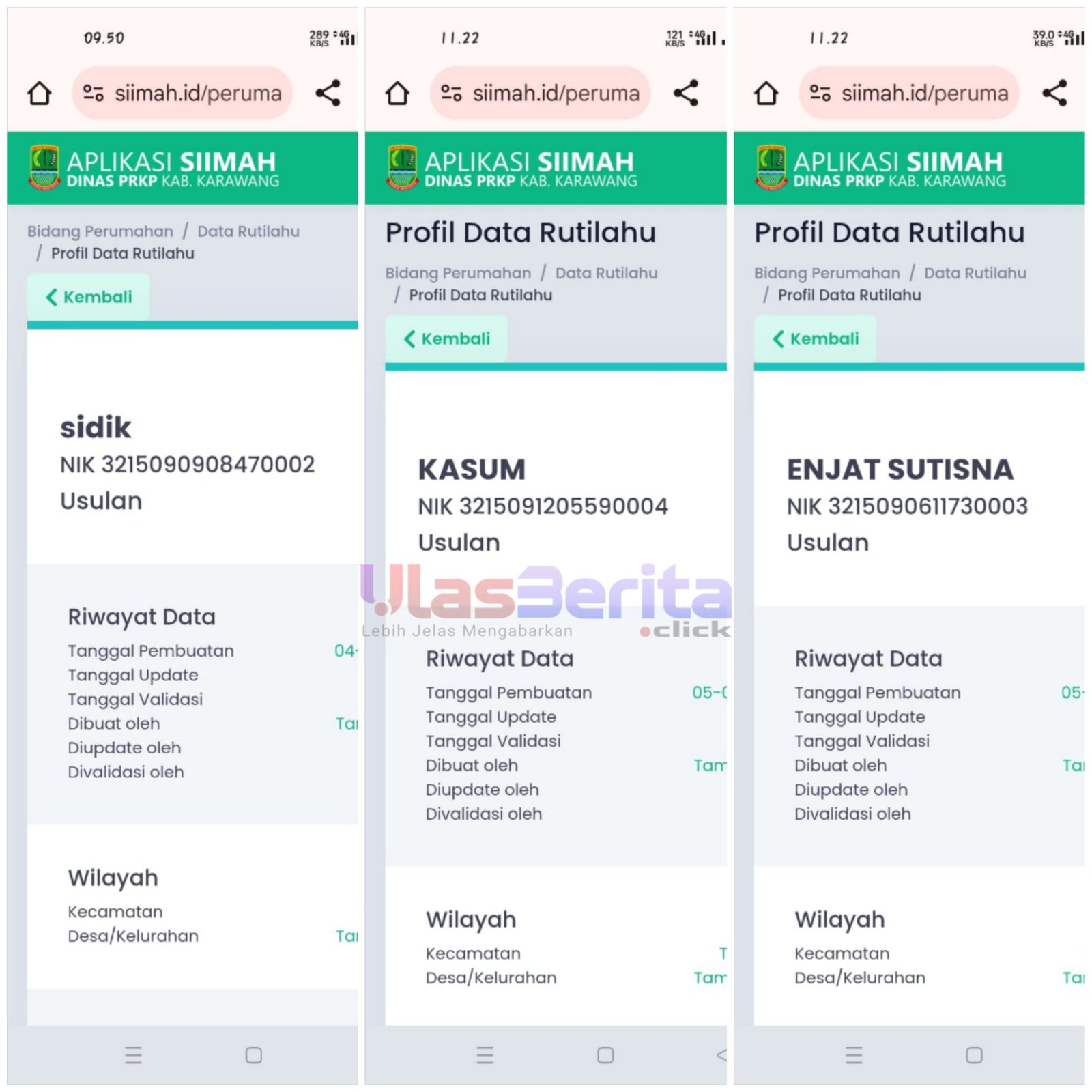Tap home icon in right browser screenshot
This screenshot has height=1092, width=1092.
pos(766,93)
